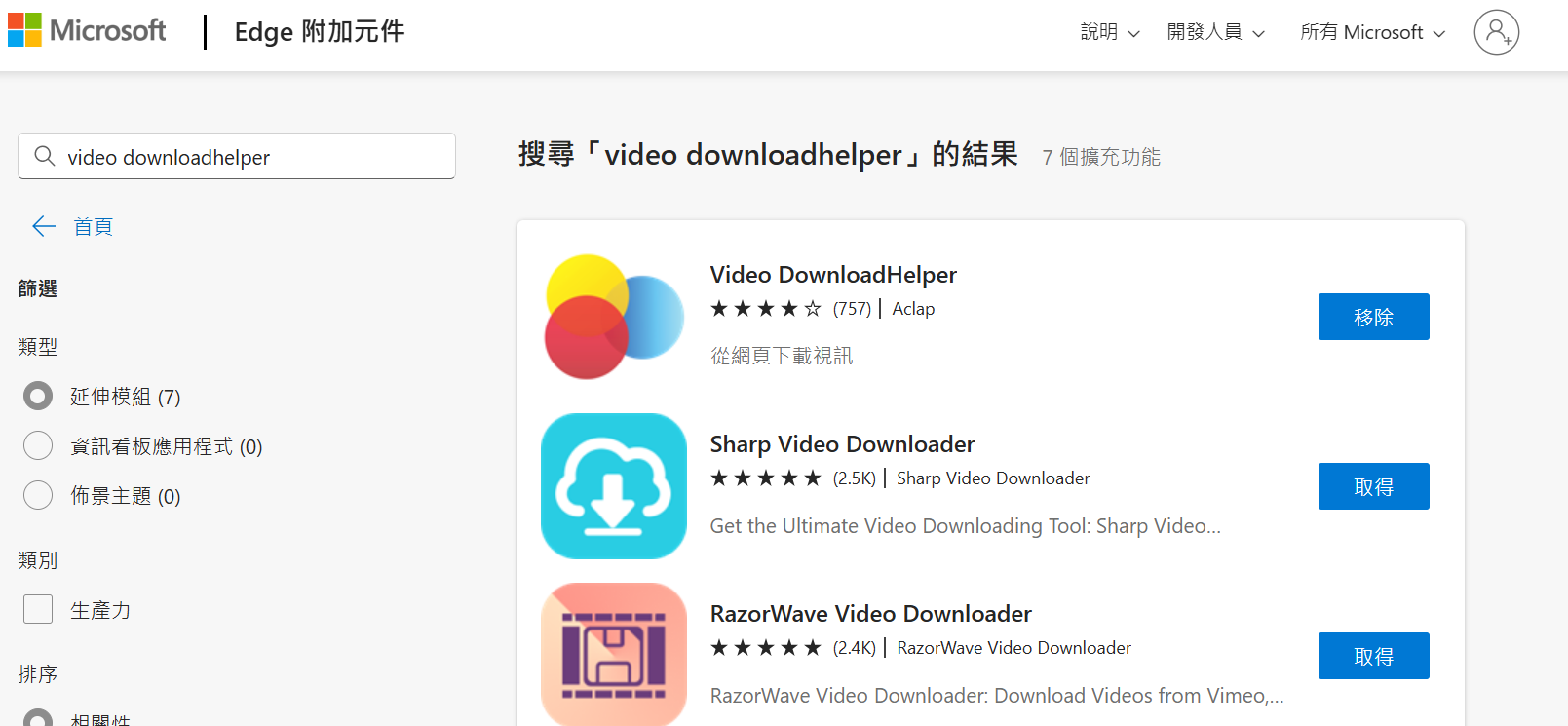The image size is (1568, 726).
Task: Click the RazorWave Video Downloader star rating
Action: point(766,648)
